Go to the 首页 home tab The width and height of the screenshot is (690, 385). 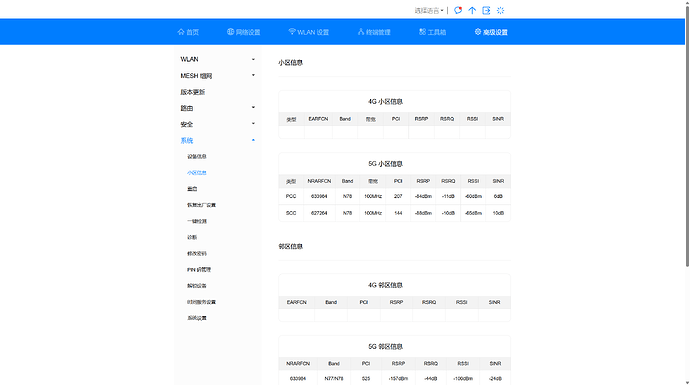pyautogui.click(x=188, y=32)
